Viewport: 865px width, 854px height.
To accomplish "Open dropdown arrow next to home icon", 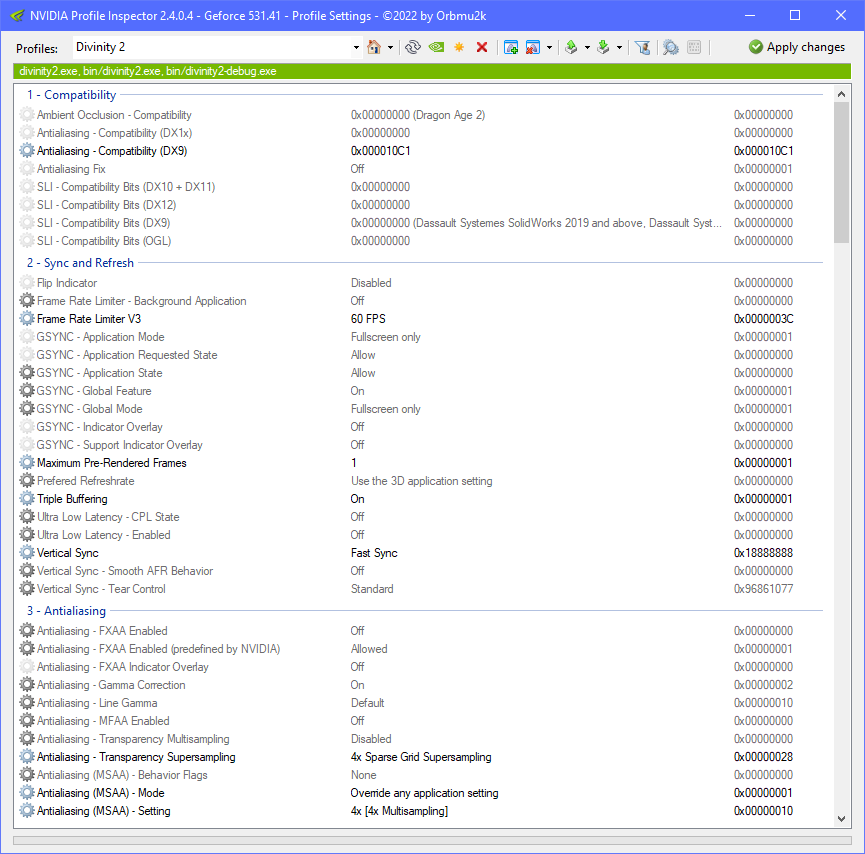I will [x=391, y=47].
